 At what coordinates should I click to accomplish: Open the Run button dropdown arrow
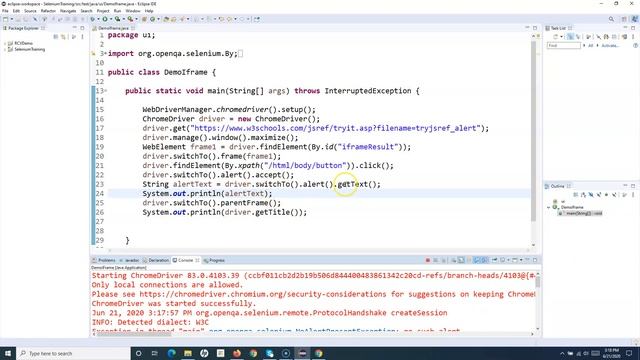pos(111,19)
